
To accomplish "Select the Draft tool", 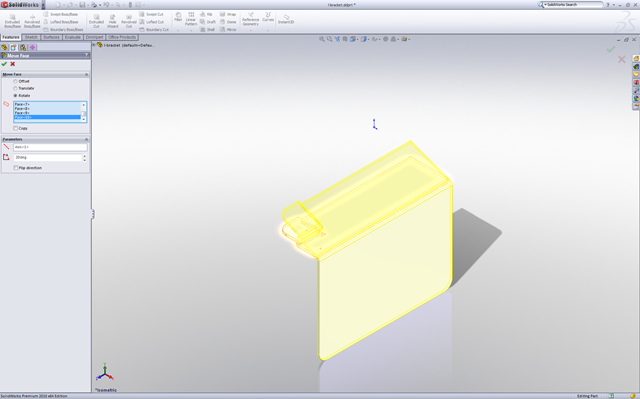I will click(x=208, y=22).
